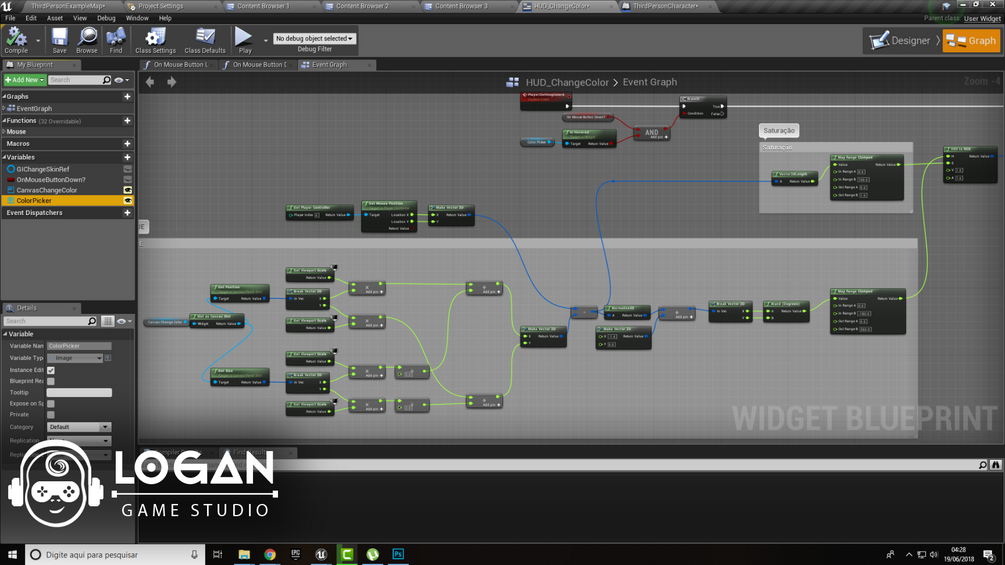This screenshot has width=1005, height=565.
Task: Navigate forward in graph history
Action: coord(172,82)
